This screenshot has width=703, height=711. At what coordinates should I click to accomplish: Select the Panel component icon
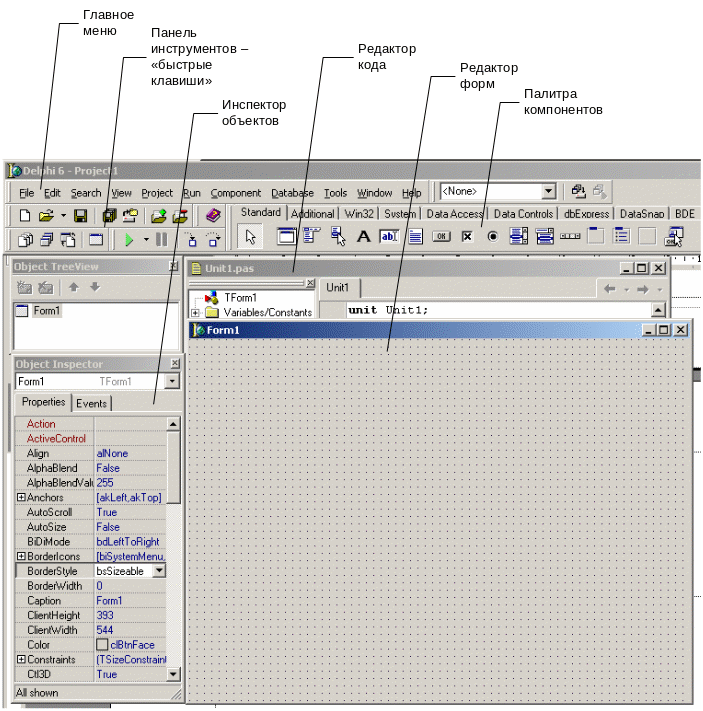[x=647, y=236]
